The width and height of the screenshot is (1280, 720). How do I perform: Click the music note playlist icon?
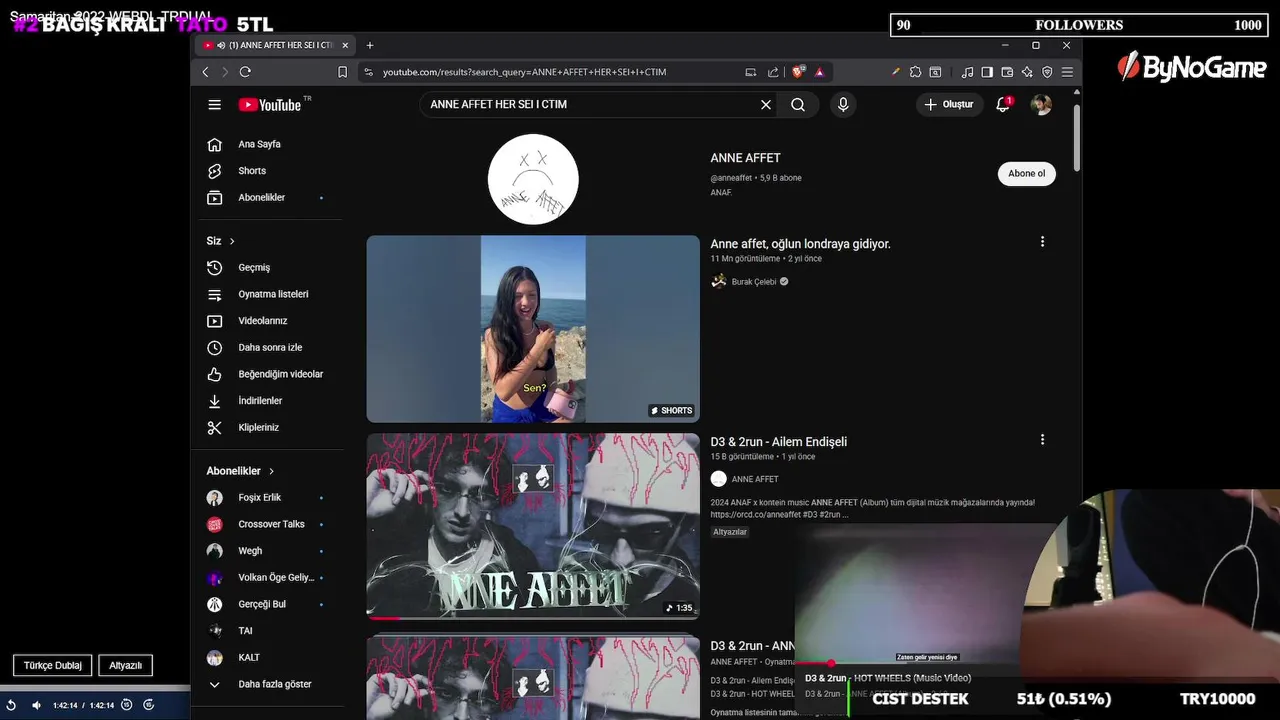coord(967,72)
